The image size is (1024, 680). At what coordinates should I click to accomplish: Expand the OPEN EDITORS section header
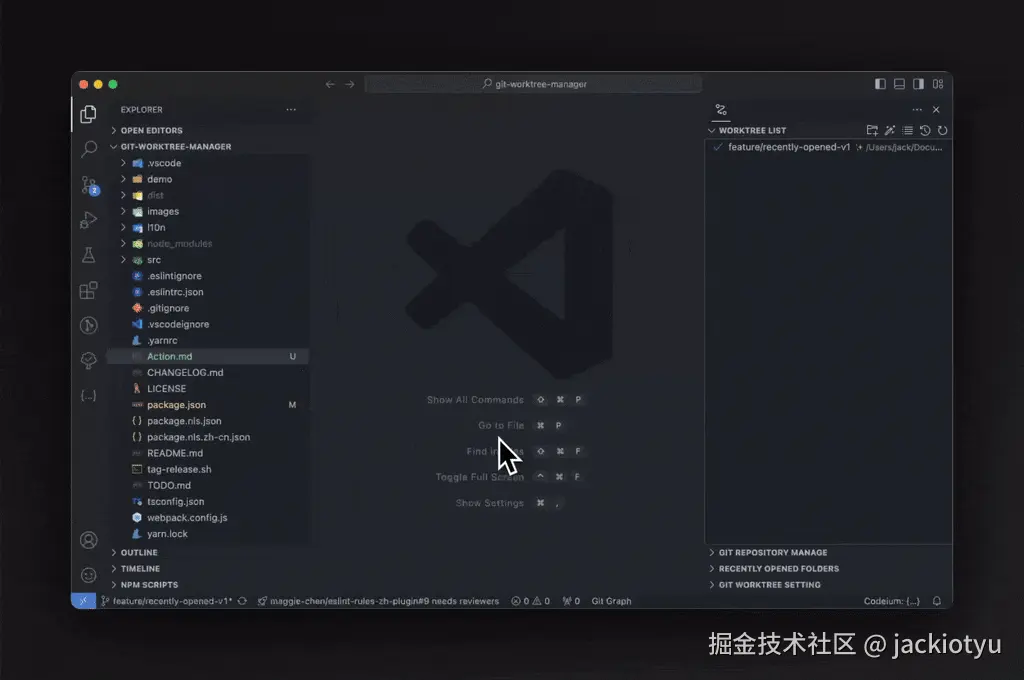click(x=150, y=130)
